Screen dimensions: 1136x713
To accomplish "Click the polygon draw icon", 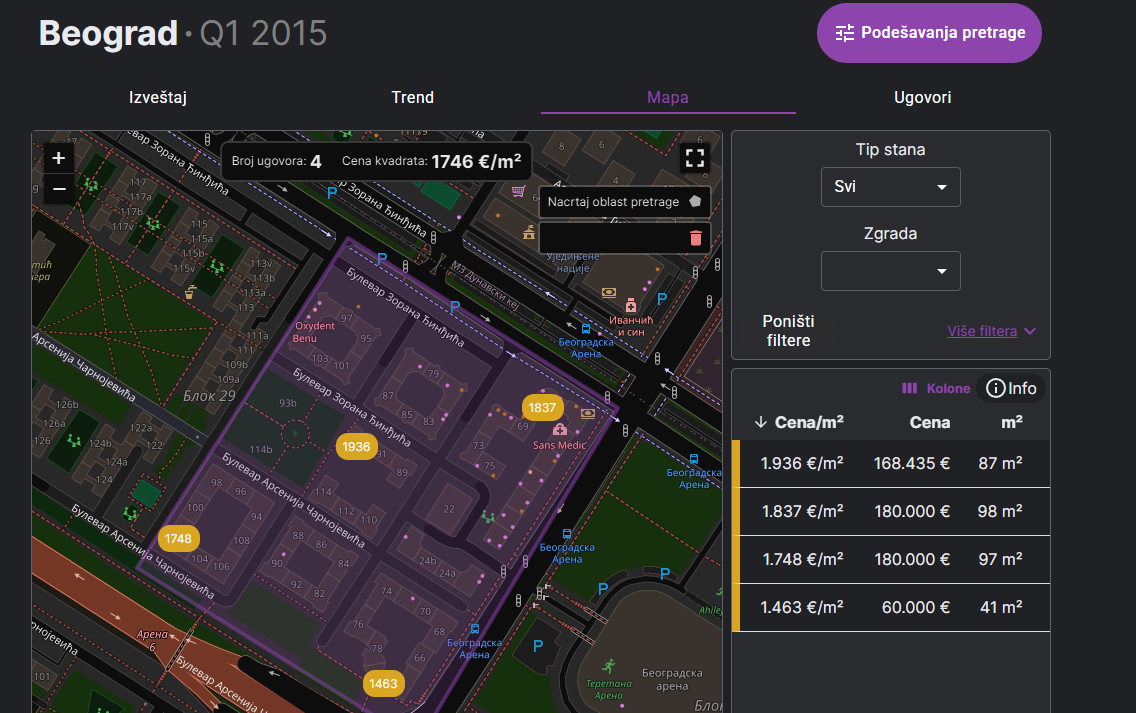I will tap(696, 201).
